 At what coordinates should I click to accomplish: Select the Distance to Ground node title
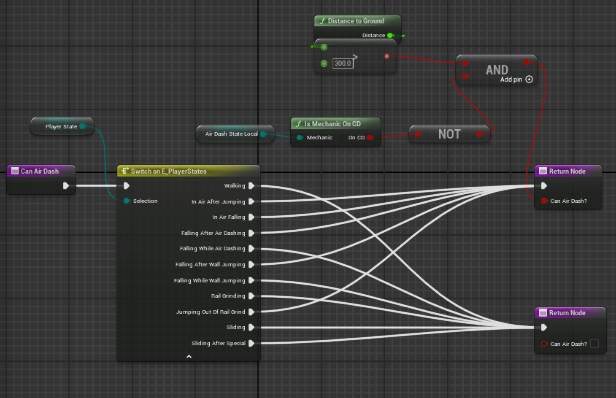coord(356,21)
